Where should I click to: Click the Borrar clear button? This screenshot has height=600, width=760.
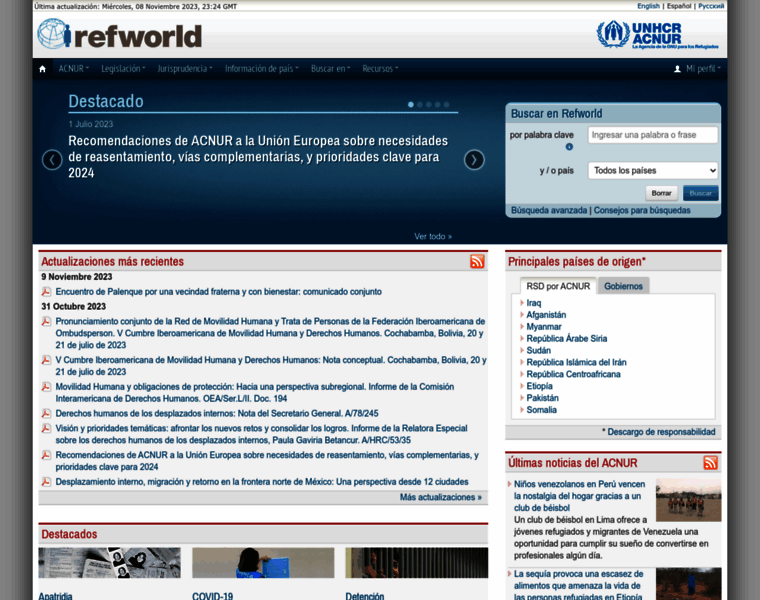[x=661, y=193]
